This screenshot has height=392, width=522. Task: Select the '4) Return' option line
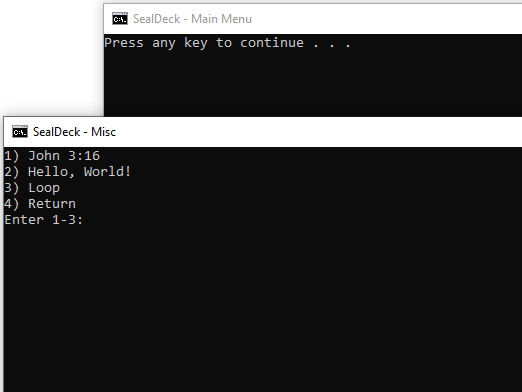click(40, 204)
